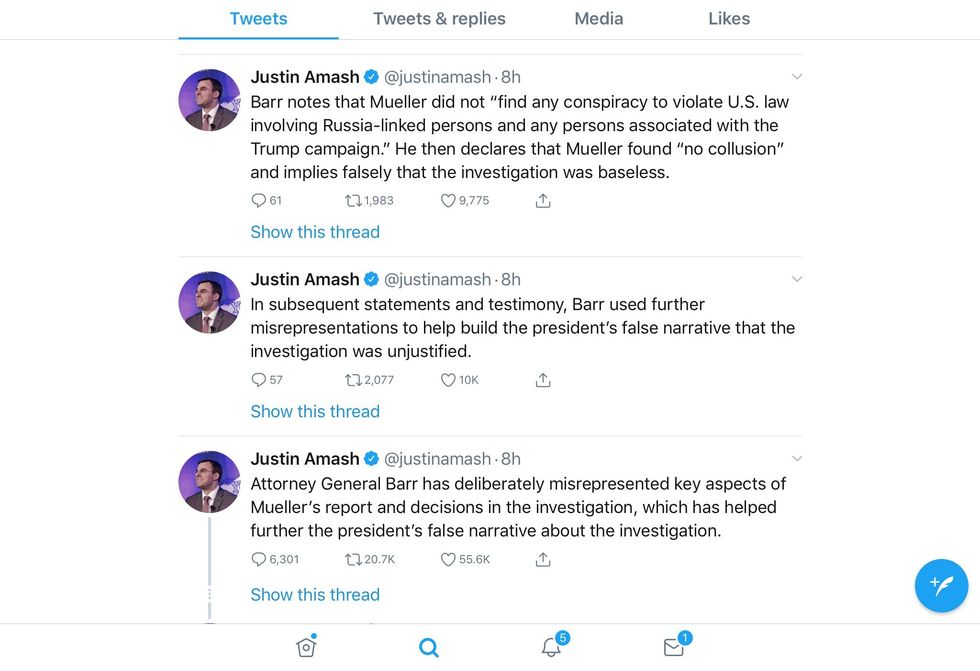Image resolution: width=980 pixels, height=671 pixels.
Task: Open the notifications bell icon
Action: pos(551,647)
